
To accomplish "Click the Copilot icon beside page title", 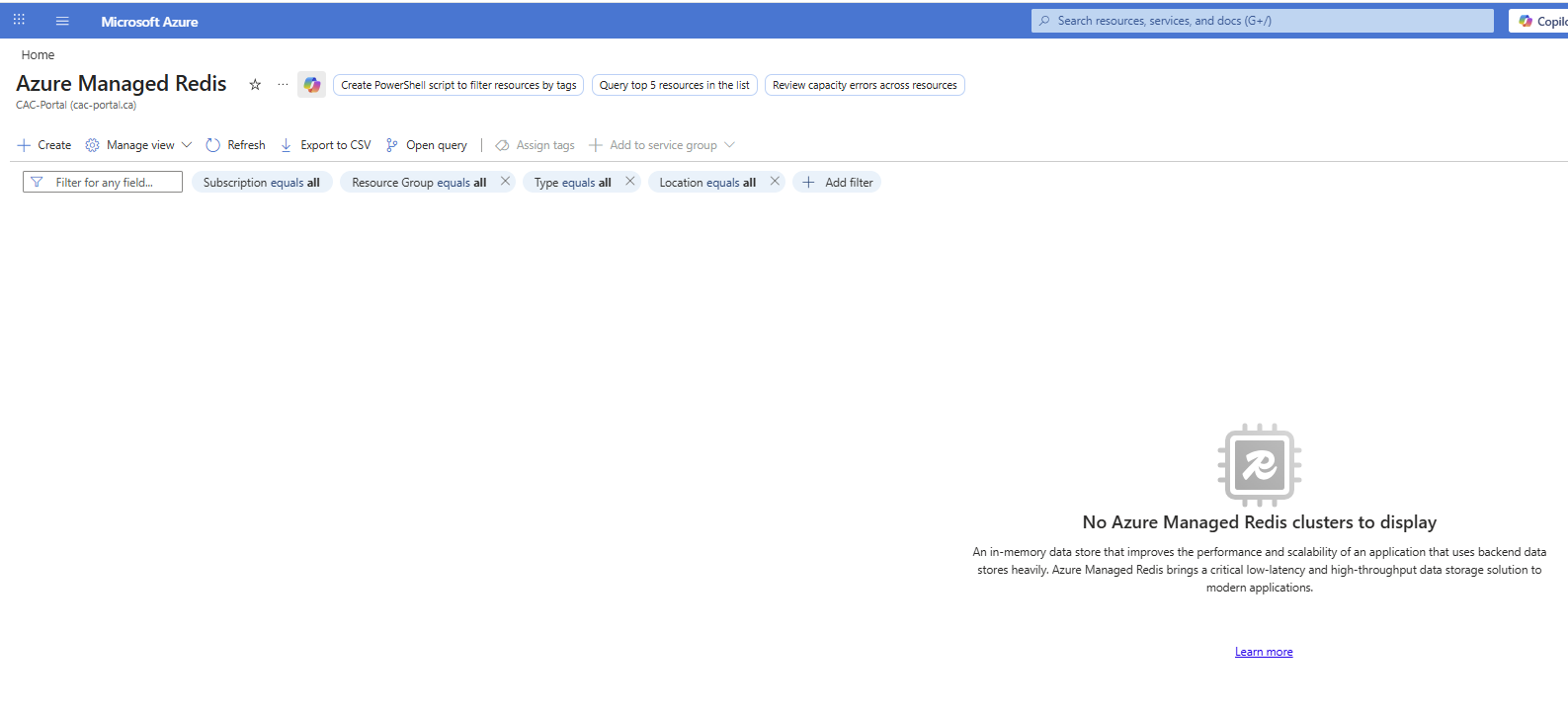I will tap(312, 85).
